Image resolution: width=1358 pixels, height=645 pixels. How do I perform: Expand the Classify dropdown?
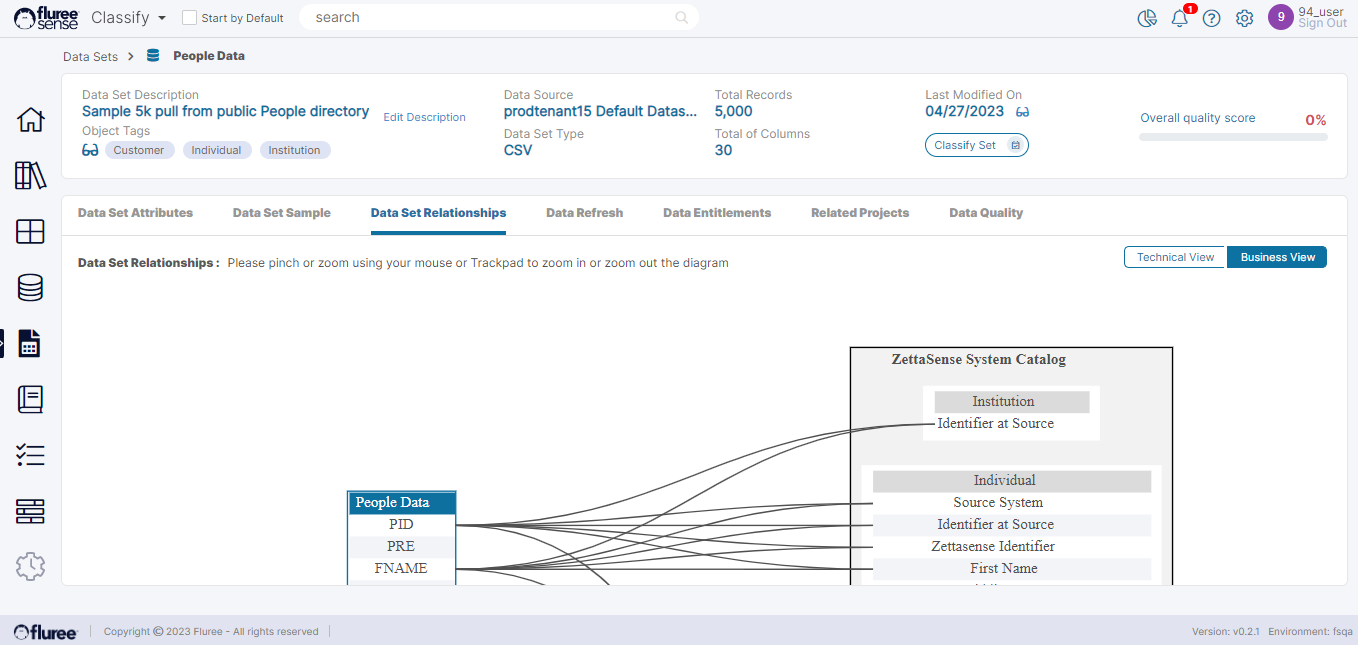[128, 18]
